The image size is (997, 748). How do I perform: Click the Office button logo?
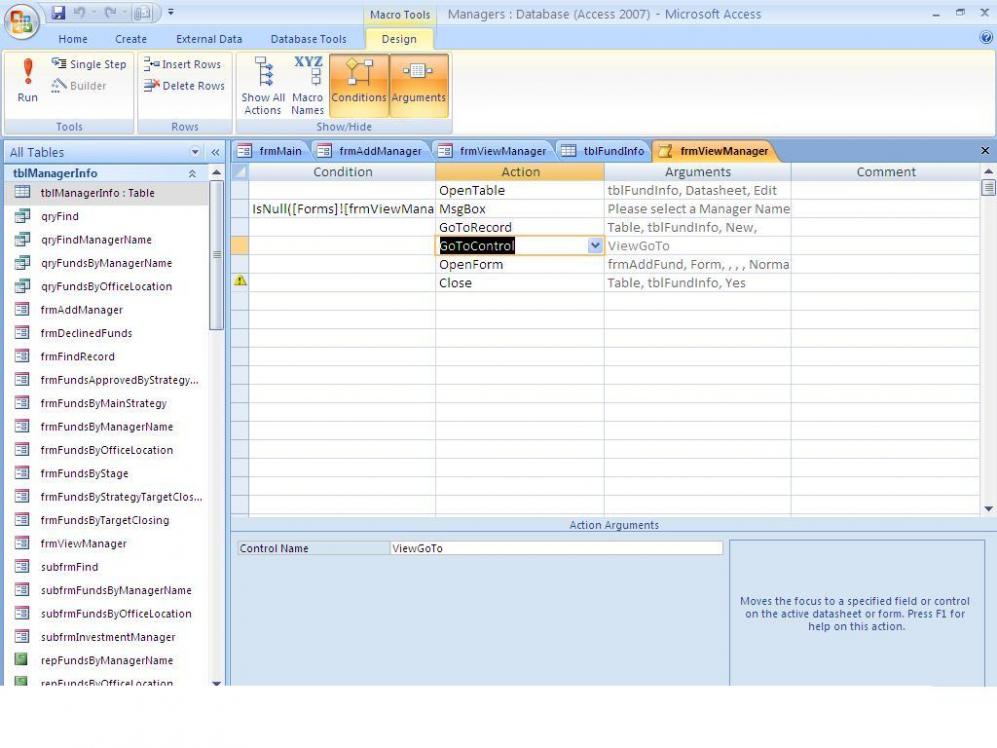click(22, 22)
